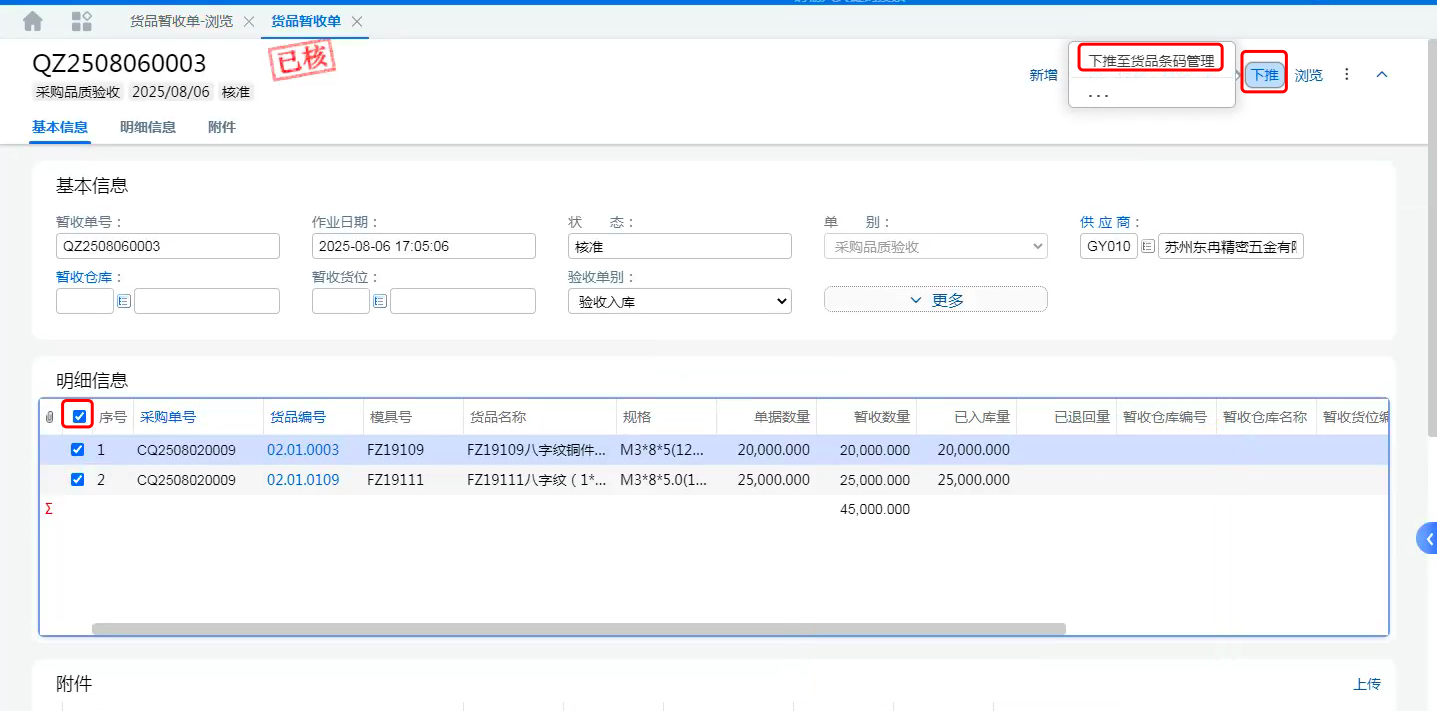The image size is (1437, 711).
Task: Click lookup icon next to supplier code GY010
Action: (1148, 246)
